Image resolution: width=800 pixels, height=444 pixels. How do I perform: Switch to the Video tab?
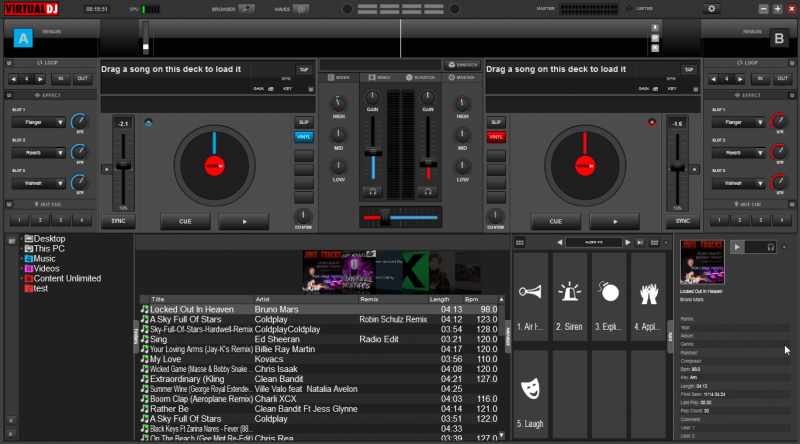pos(380,78)
